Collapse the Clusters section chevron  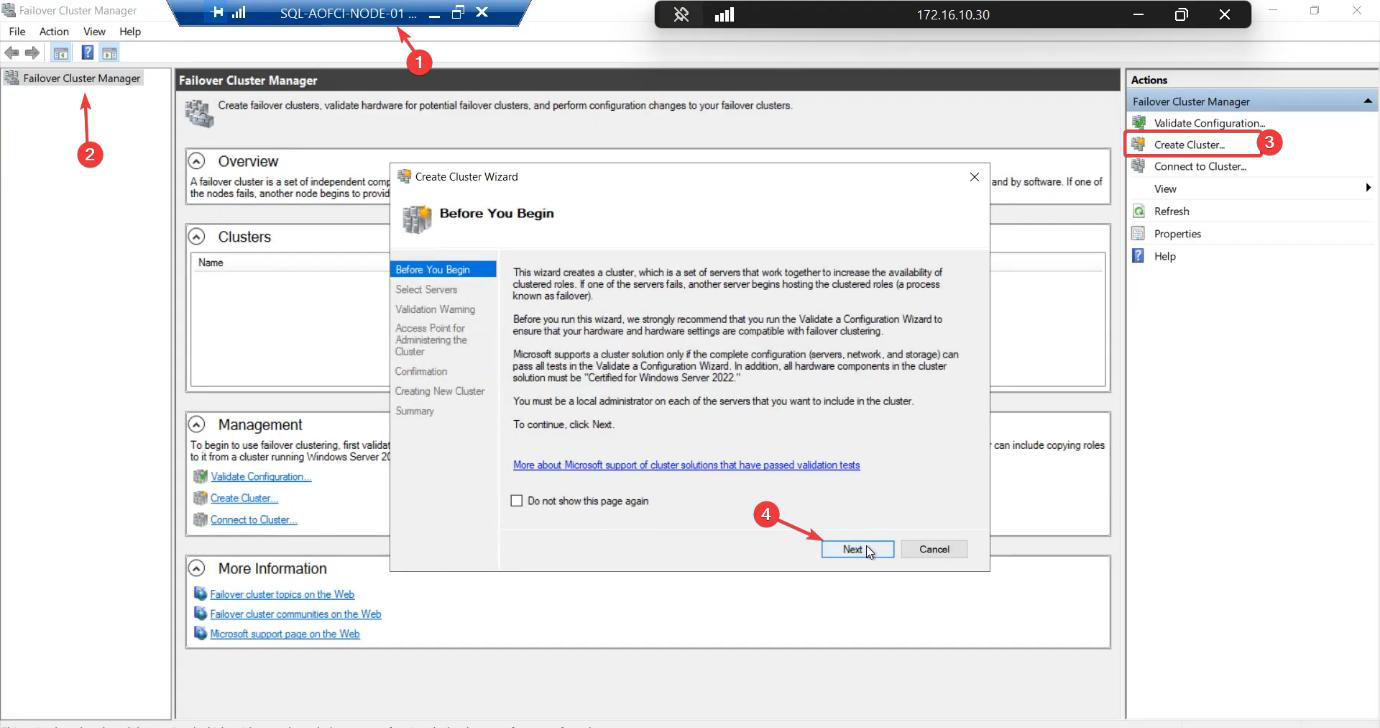pos(198,237)
